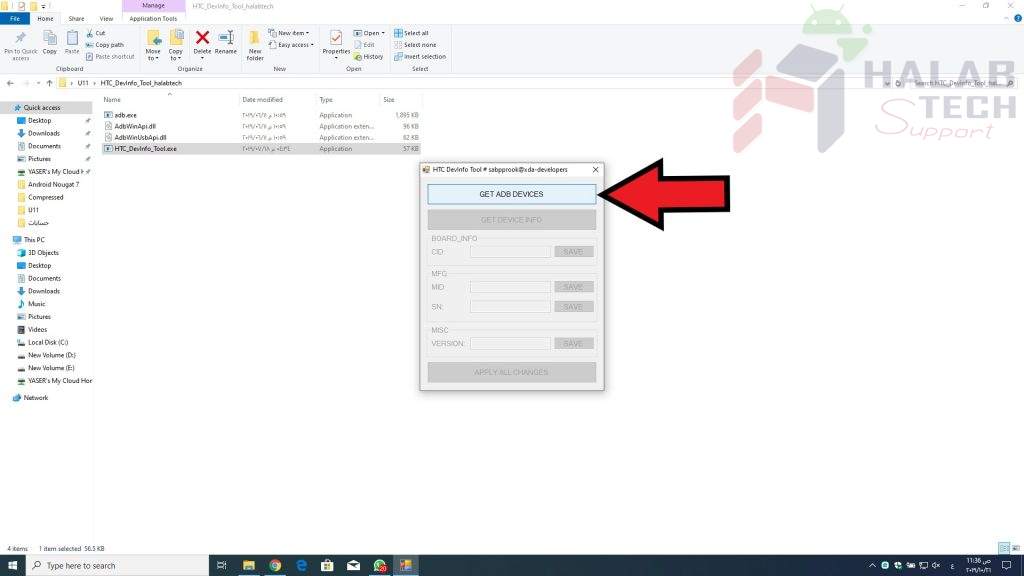Image resolution: width=1024 pixels, height=576 pixels.
Task: Switch to the View ribbon tab
Action: pos(106,19)
